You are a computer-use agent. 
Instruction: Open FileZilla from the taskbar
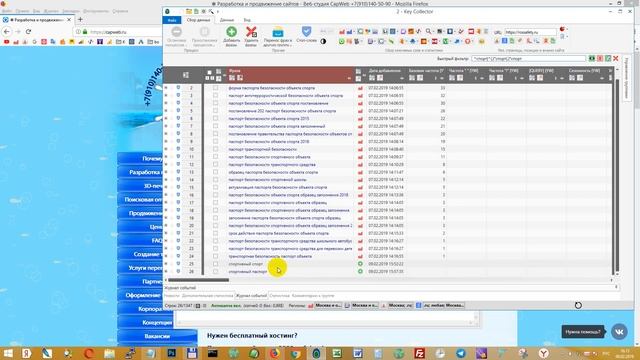click(x=419, y=353)
